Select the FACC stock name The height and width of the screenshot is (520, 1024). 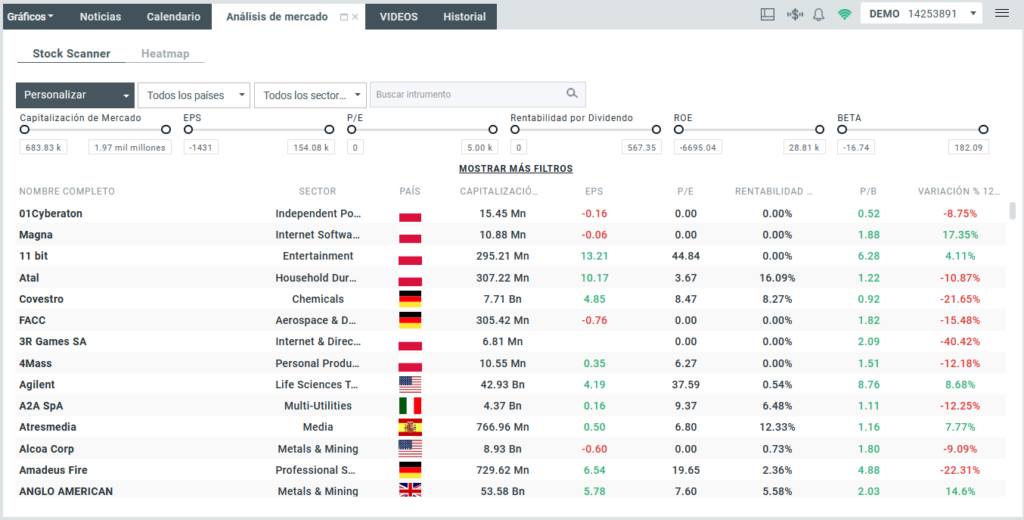(x=32, y=320)
